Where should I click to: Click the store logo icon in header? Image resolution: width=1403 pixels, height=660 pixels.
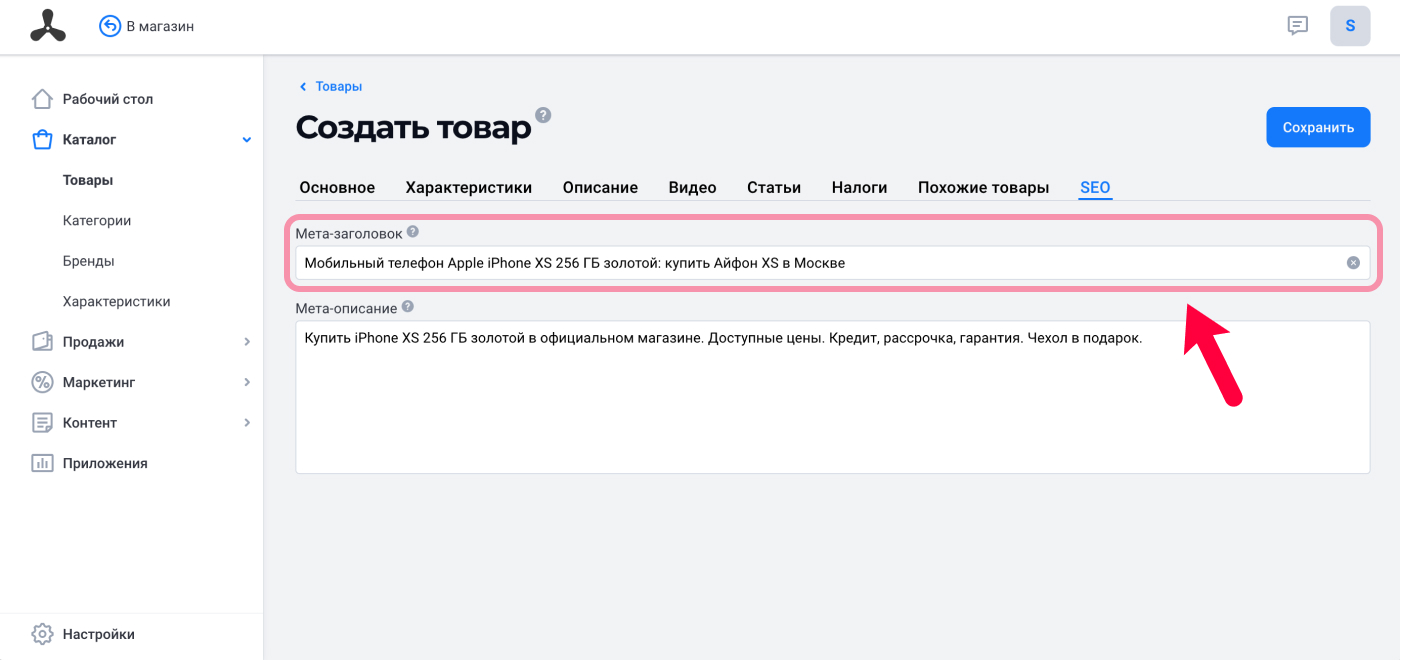[48, 26]
